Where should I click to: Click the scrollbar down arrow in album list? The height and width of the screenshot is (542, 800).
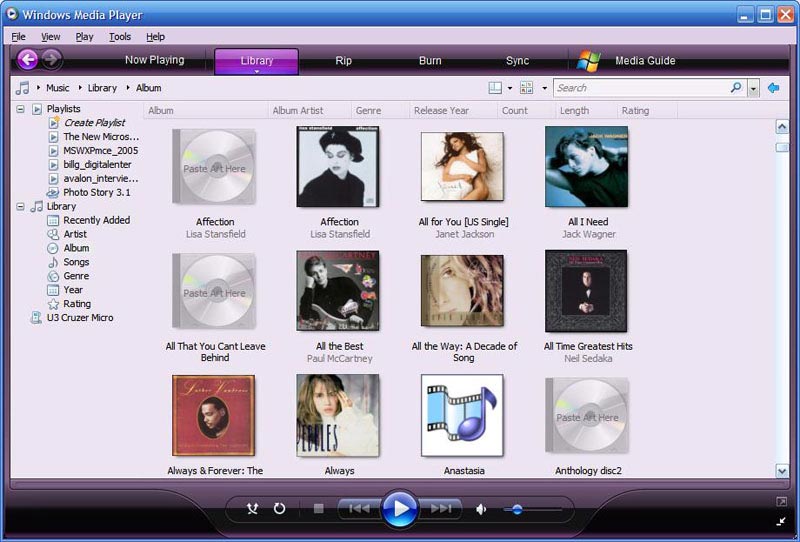click(x=782, y=471)
